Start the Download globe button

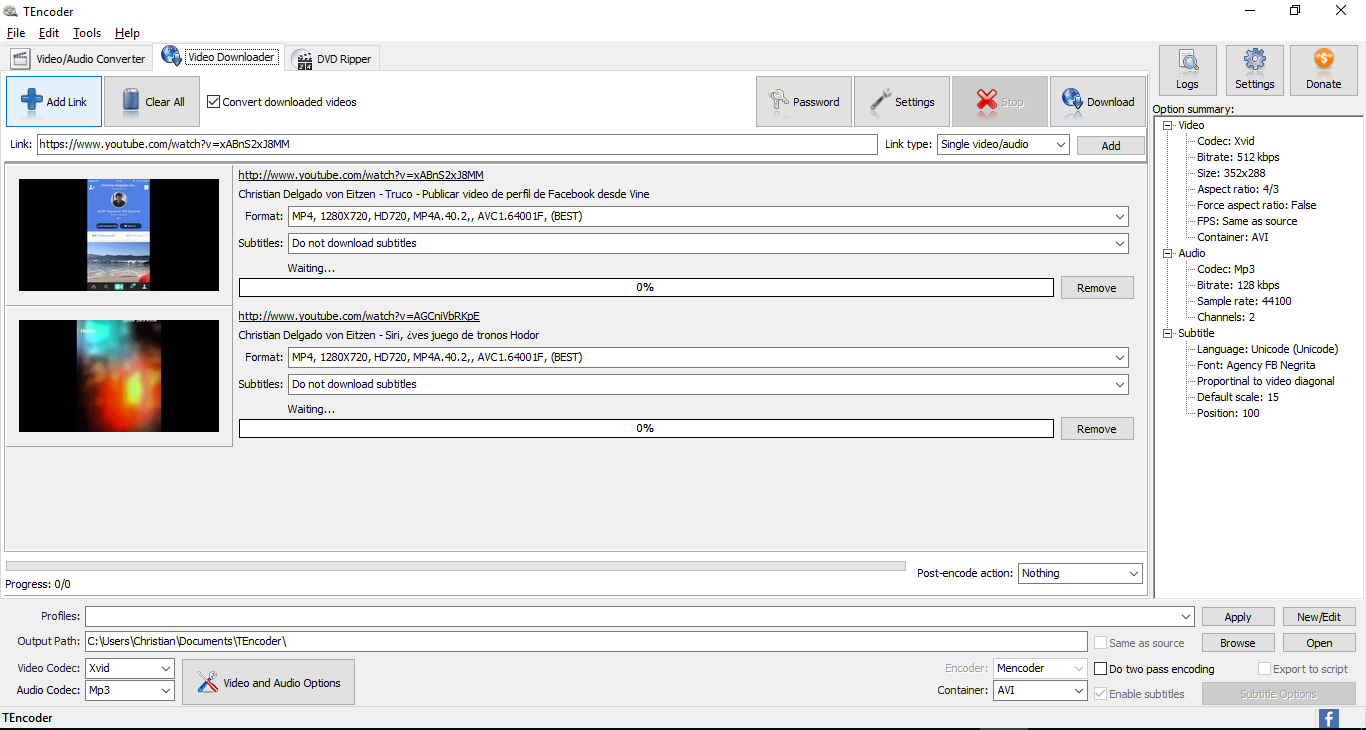coord(1098,102)
